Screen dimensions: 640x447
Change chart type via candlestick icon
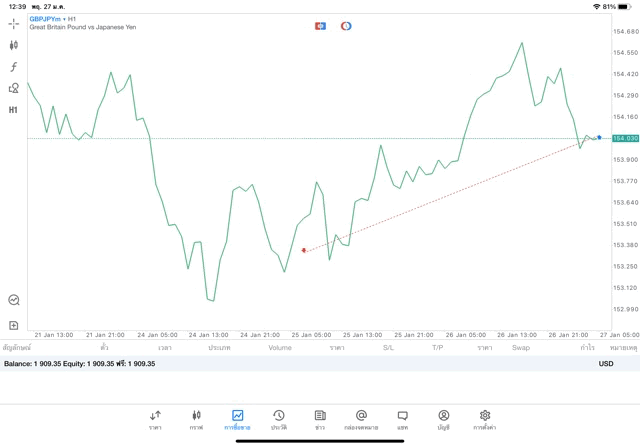pos(14,45)
